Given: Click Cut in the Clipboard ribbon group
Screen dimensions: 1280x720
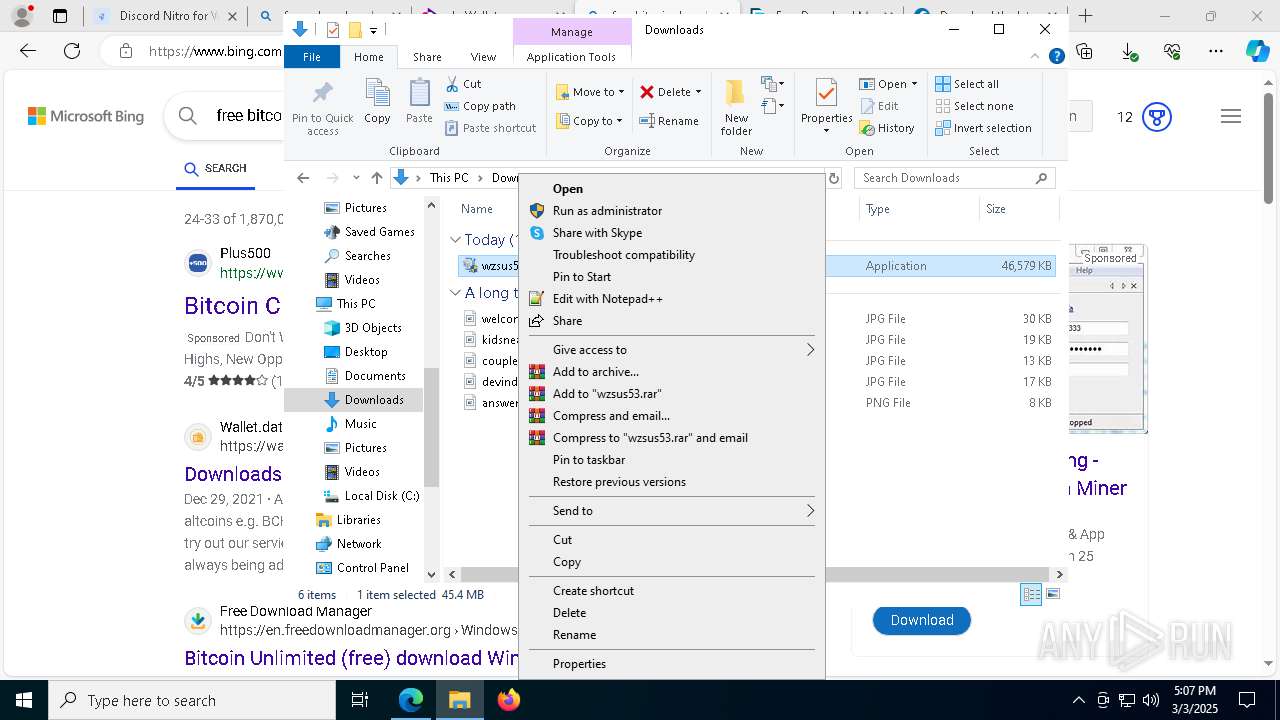Looking at the screenshot, I should tap(463, 84).
